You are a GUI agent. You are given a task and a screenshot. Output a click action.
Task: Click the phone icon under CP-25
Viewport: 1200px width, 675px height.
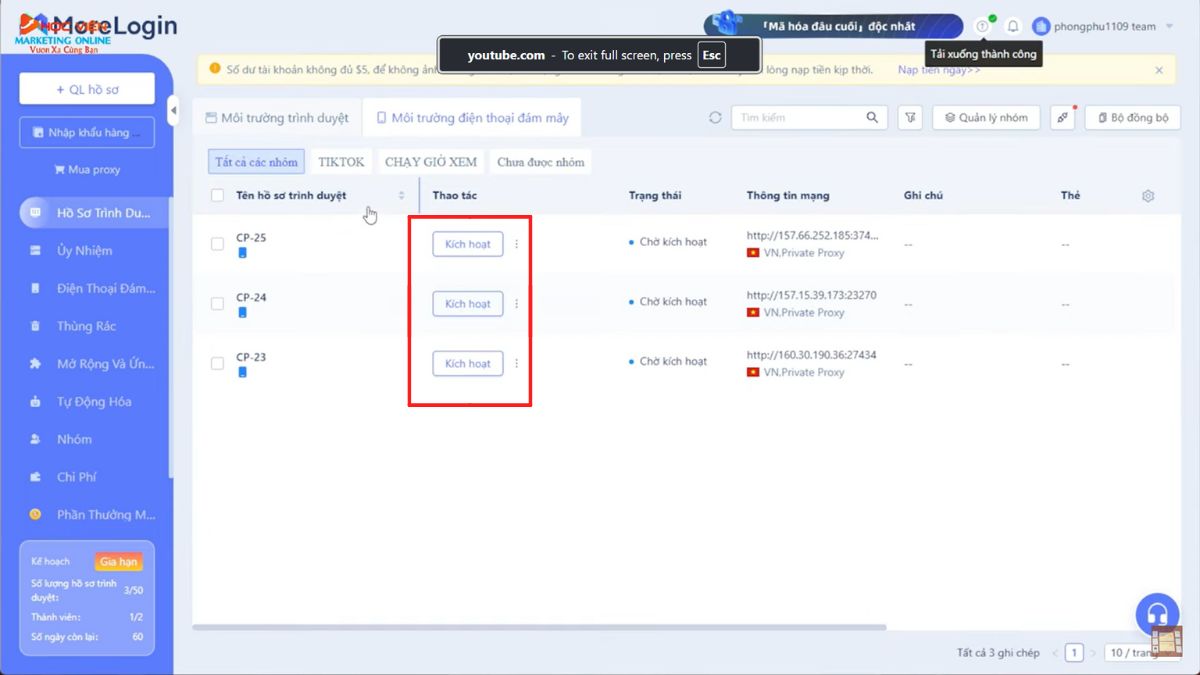242,253
